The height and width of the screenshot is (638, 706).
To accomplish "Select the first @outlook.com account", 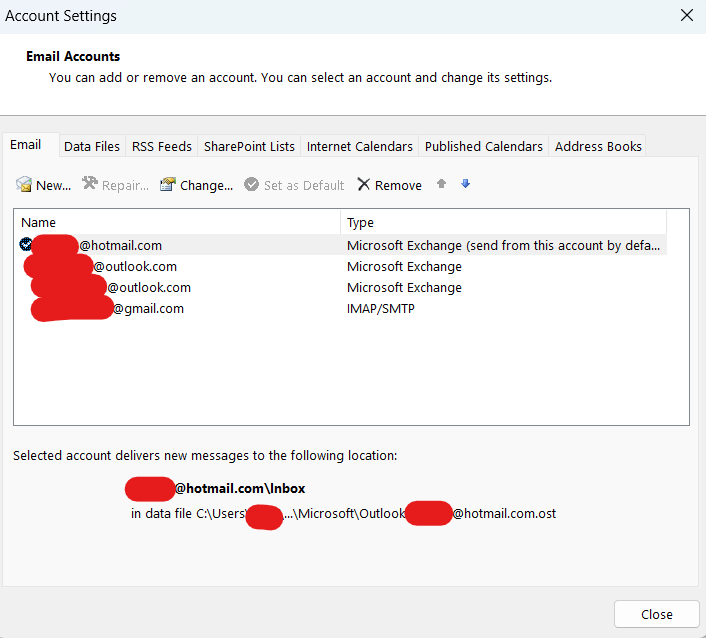I will tap(342, 266).
